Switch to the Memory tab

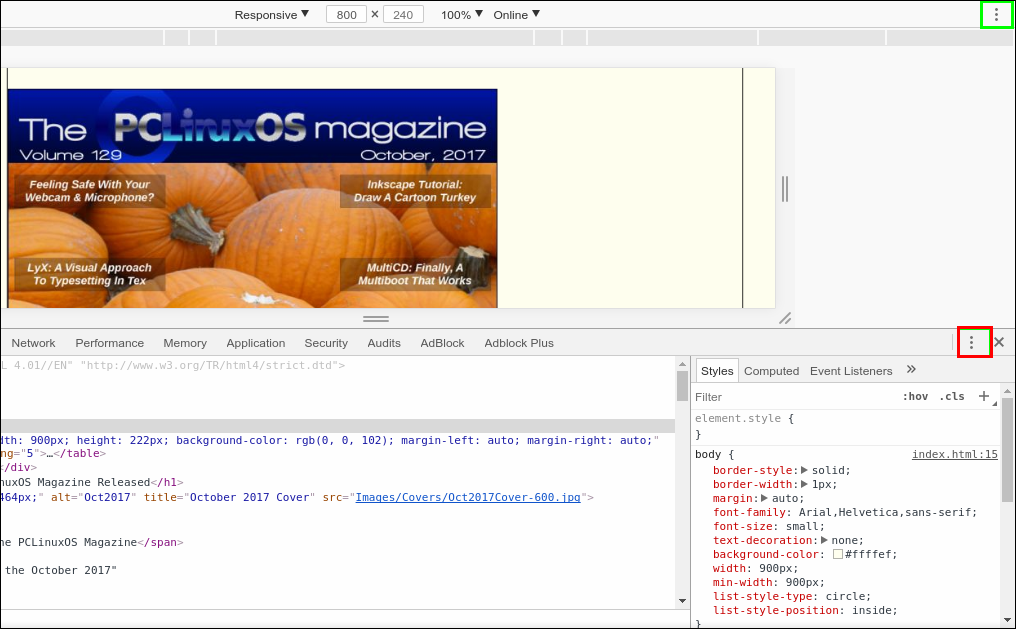185,343
